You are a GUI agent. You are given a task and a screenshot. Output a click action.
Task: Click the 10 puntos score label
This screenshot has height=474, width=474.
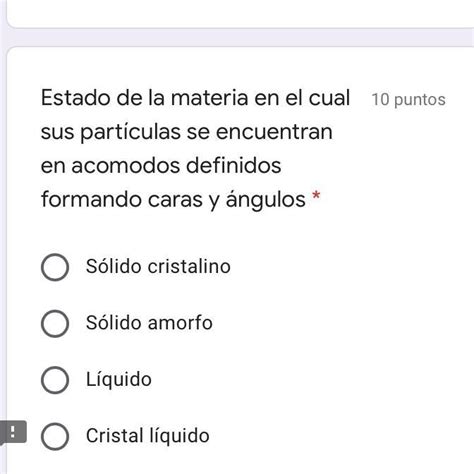tap(409, 100)
